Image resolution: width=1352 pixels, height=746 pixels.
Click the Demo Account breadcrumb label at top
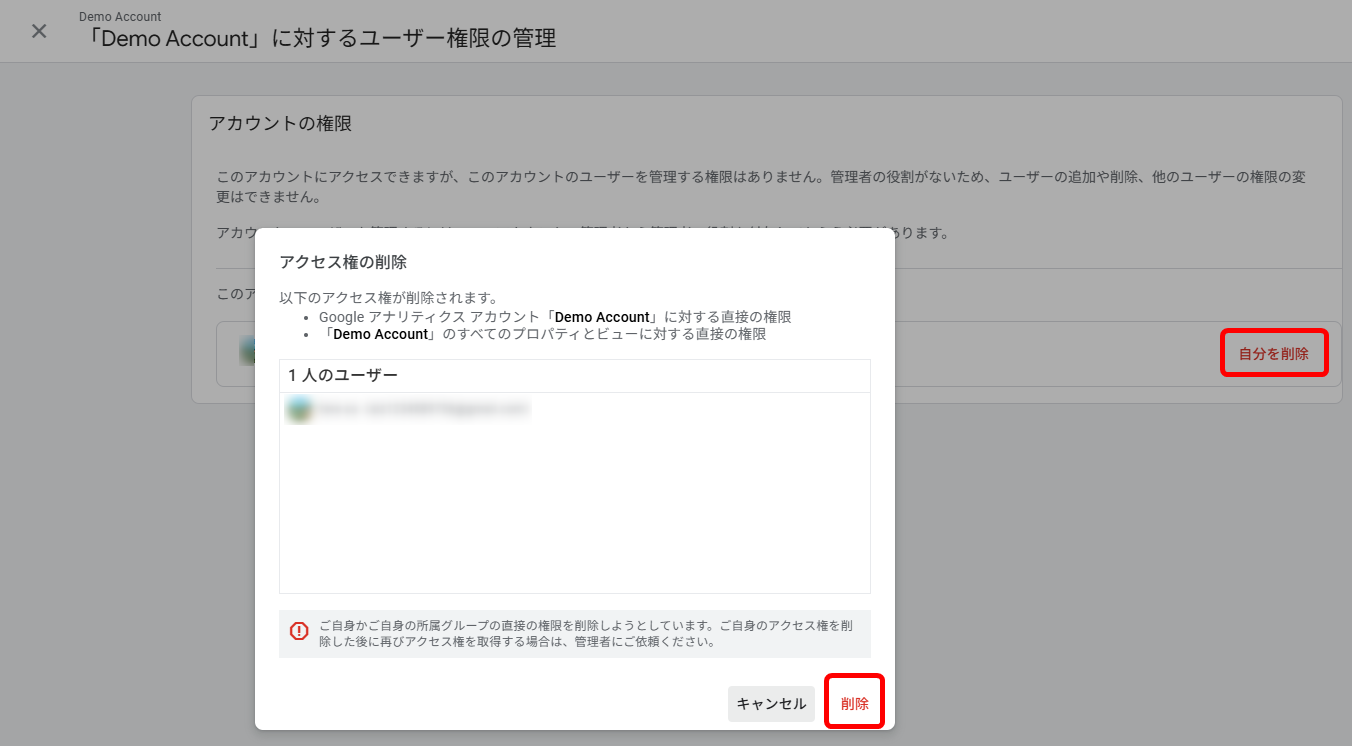pos(120,17)
